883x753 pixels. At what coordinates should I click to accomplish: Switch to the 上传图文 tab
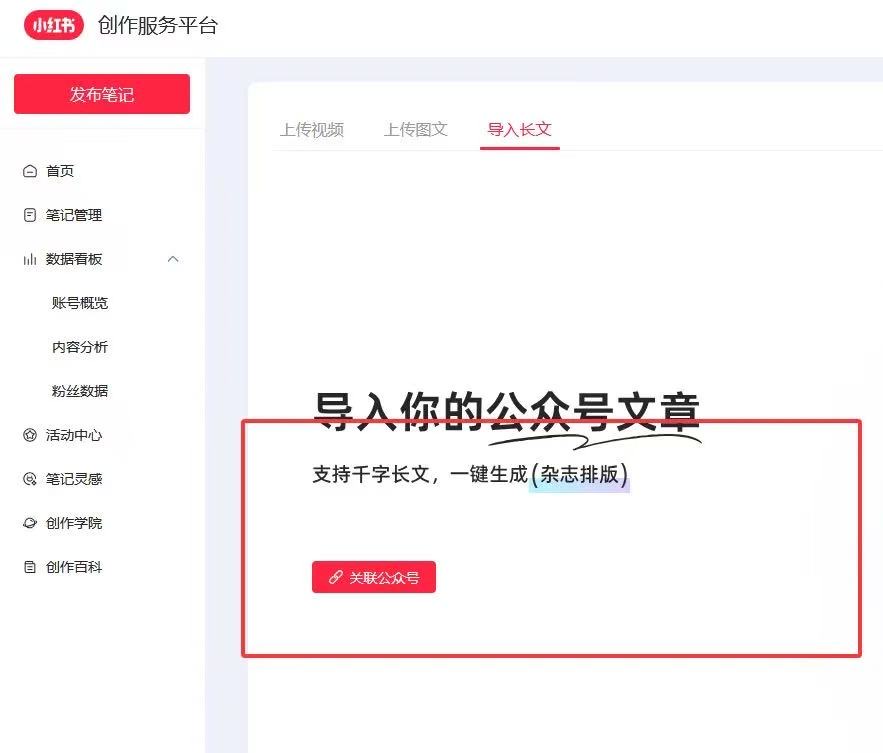416,130
